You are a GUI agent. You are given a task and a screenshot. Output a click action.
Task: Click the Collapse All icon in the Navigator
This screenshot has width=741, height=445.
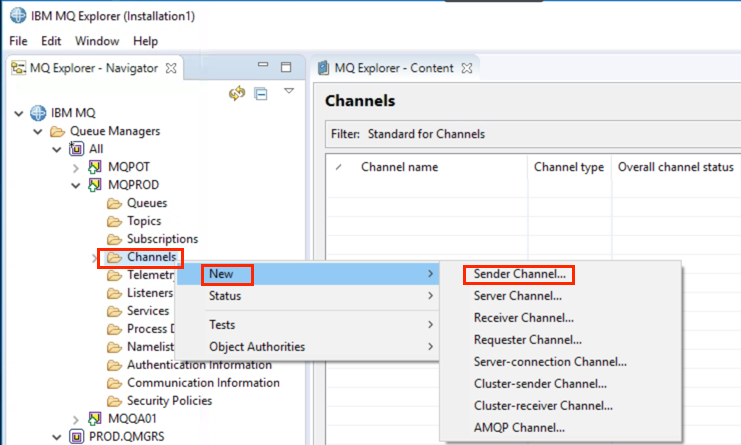click(x=261, y=94)
